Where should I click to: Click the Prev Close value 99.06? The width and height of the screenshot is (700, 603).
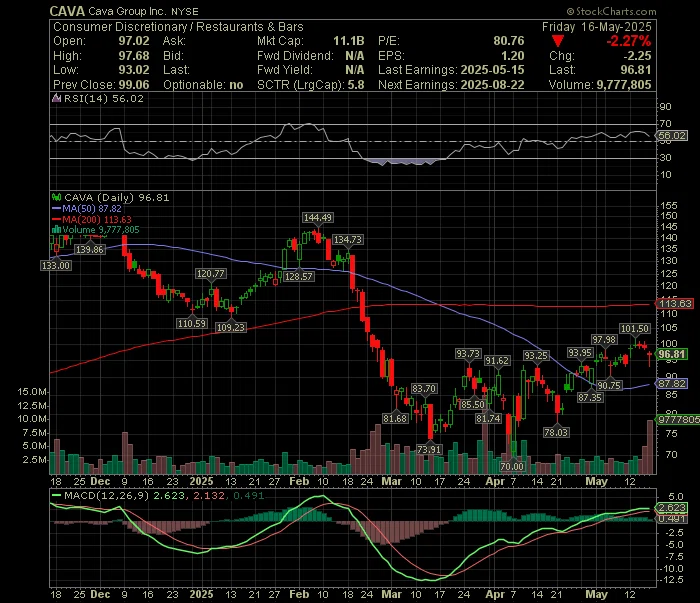coord(134,85)
